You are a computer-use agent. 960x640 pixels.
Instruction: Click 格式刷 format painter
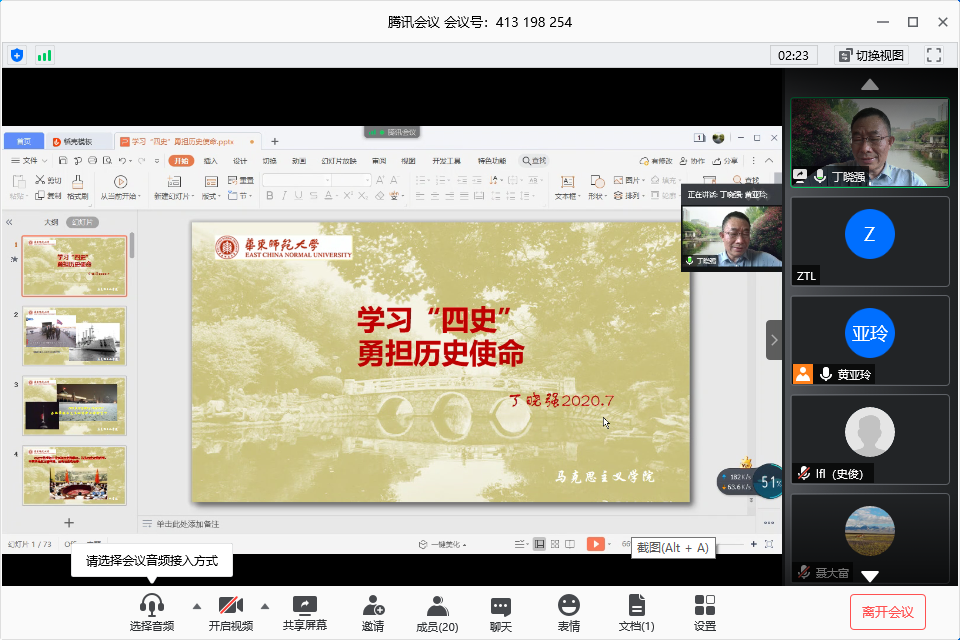click(78, 187)
